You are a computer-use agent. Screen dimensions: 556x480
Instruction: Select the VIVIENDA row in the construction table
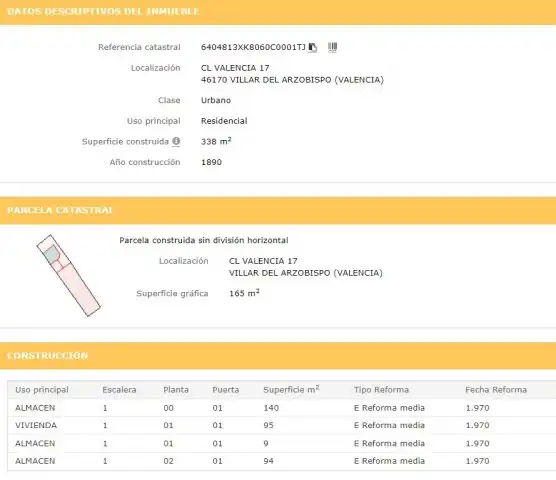(282, 425)
